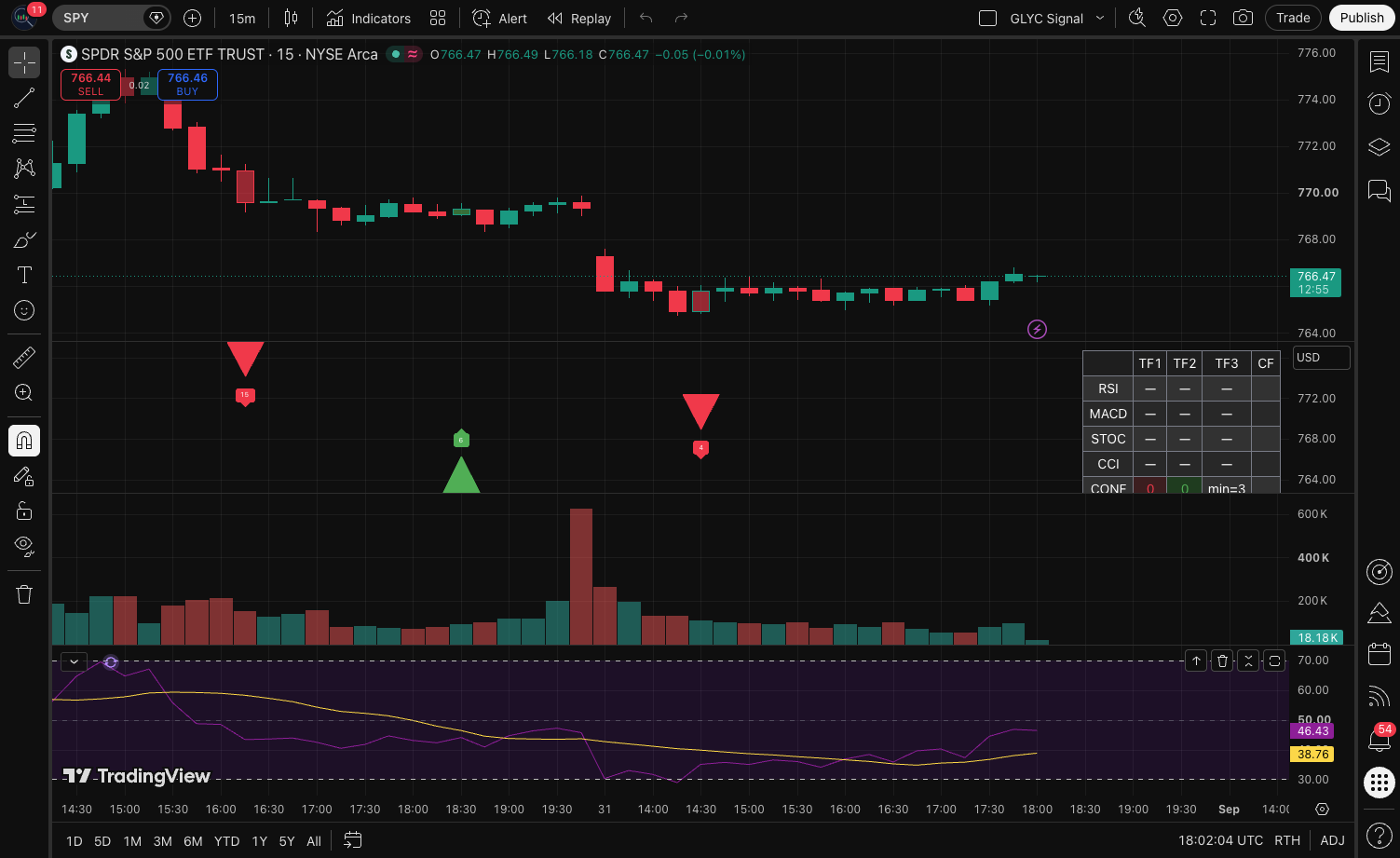Toggle the market status indicator pill

[x=404, y=54]
